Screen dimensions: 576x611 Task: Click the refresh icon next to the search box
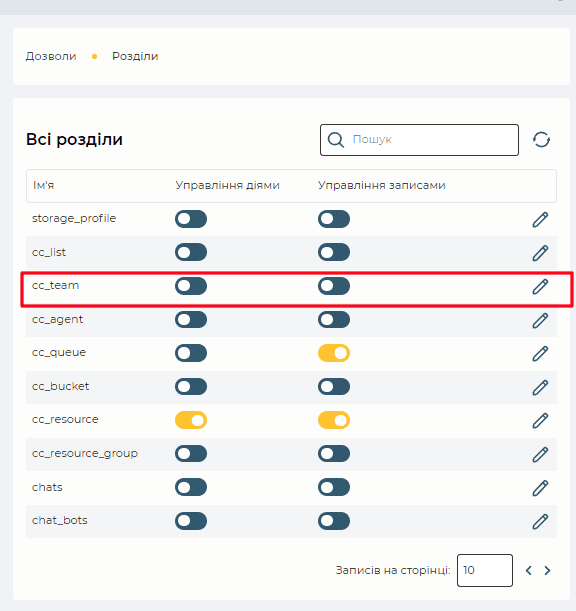[541, 140]
